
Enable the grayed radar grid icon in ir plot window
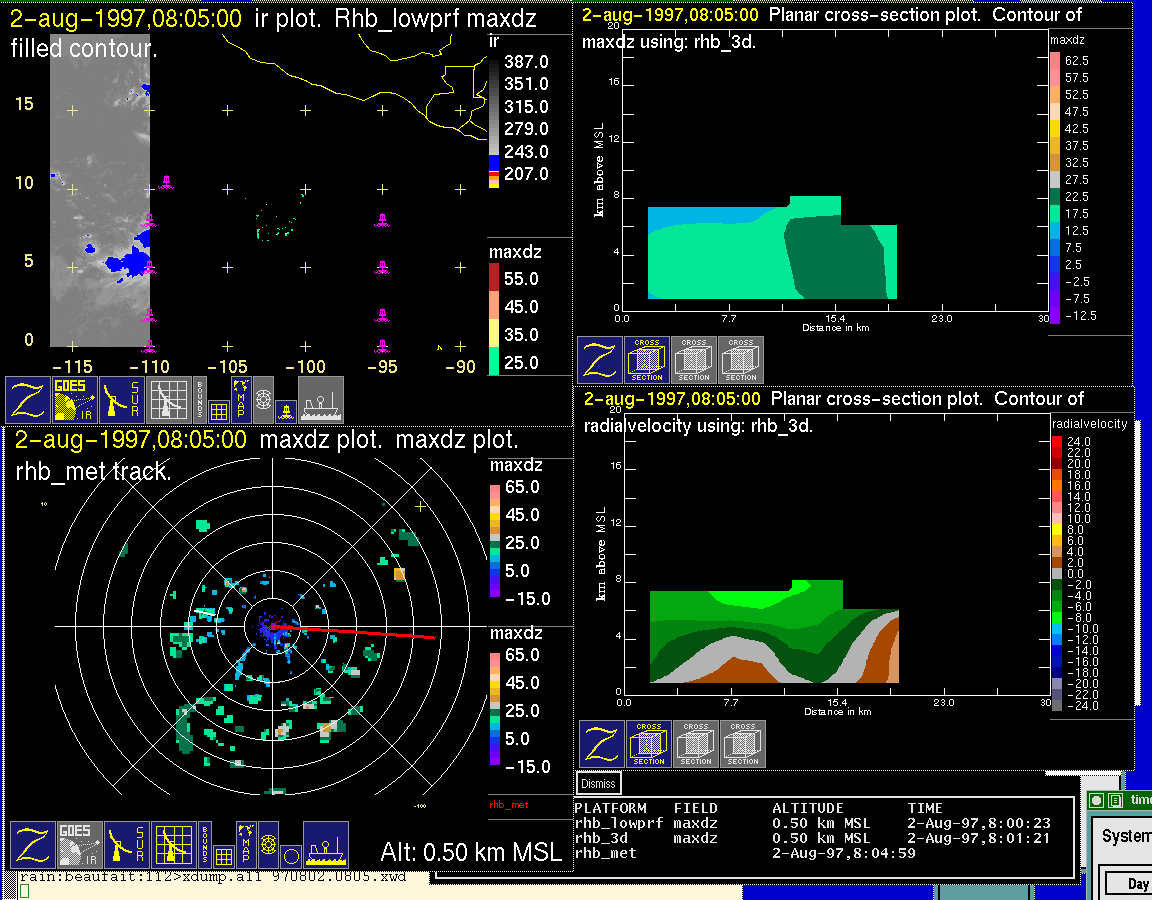(x=169, y=400)
